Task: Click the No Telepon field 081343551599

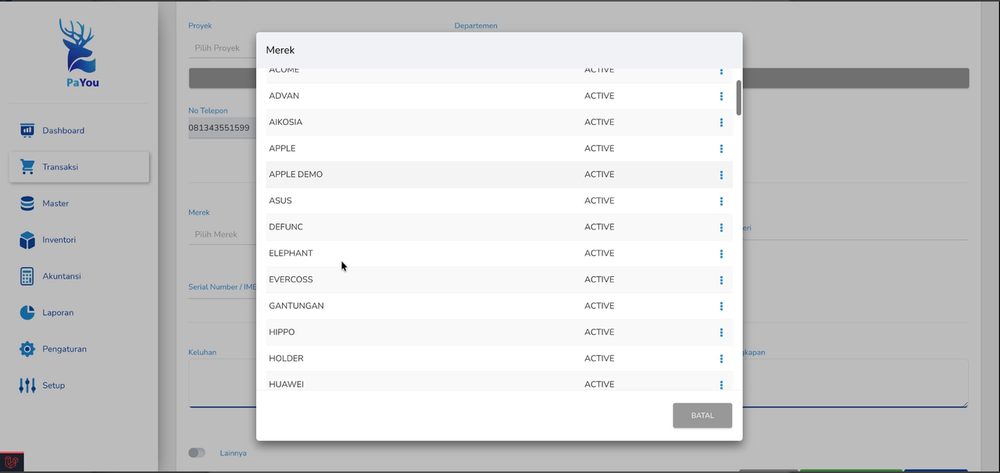Action: 222,127
